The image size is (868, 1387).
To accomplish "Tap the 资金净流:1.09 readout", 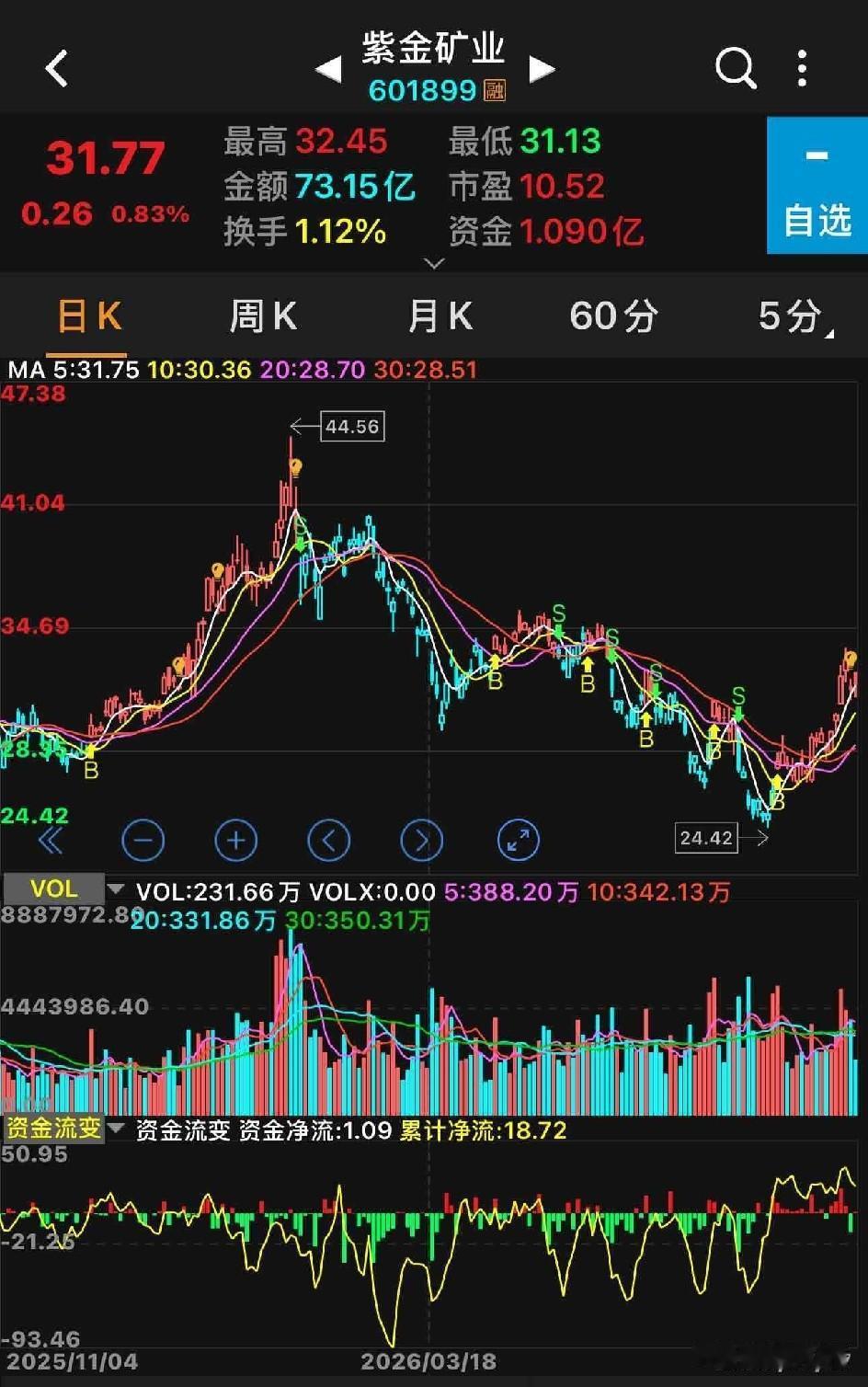I will [x=315, y=1130].
